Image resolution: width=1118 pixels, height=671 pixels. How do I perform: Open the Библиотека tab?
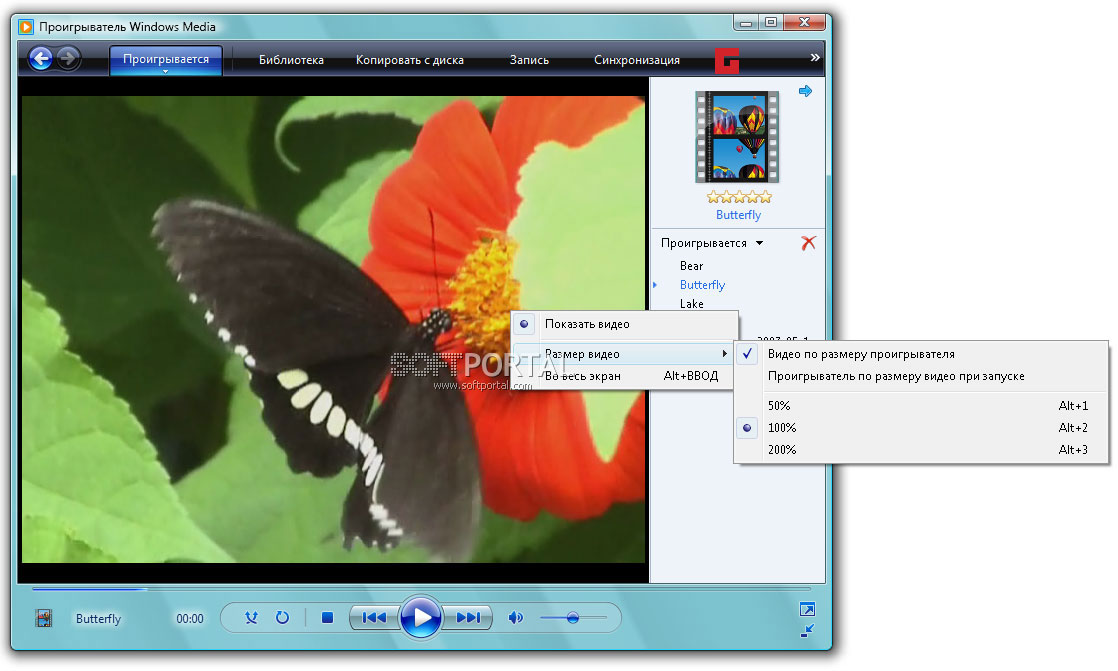291,60
